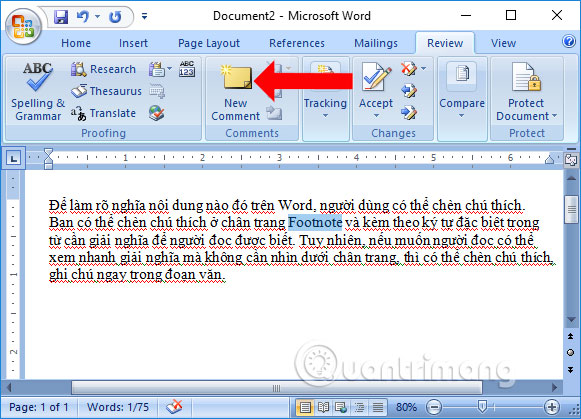Click Page: 1 of 1 status
This screenshot has width=581, height=419.
[x=39, y=407]
